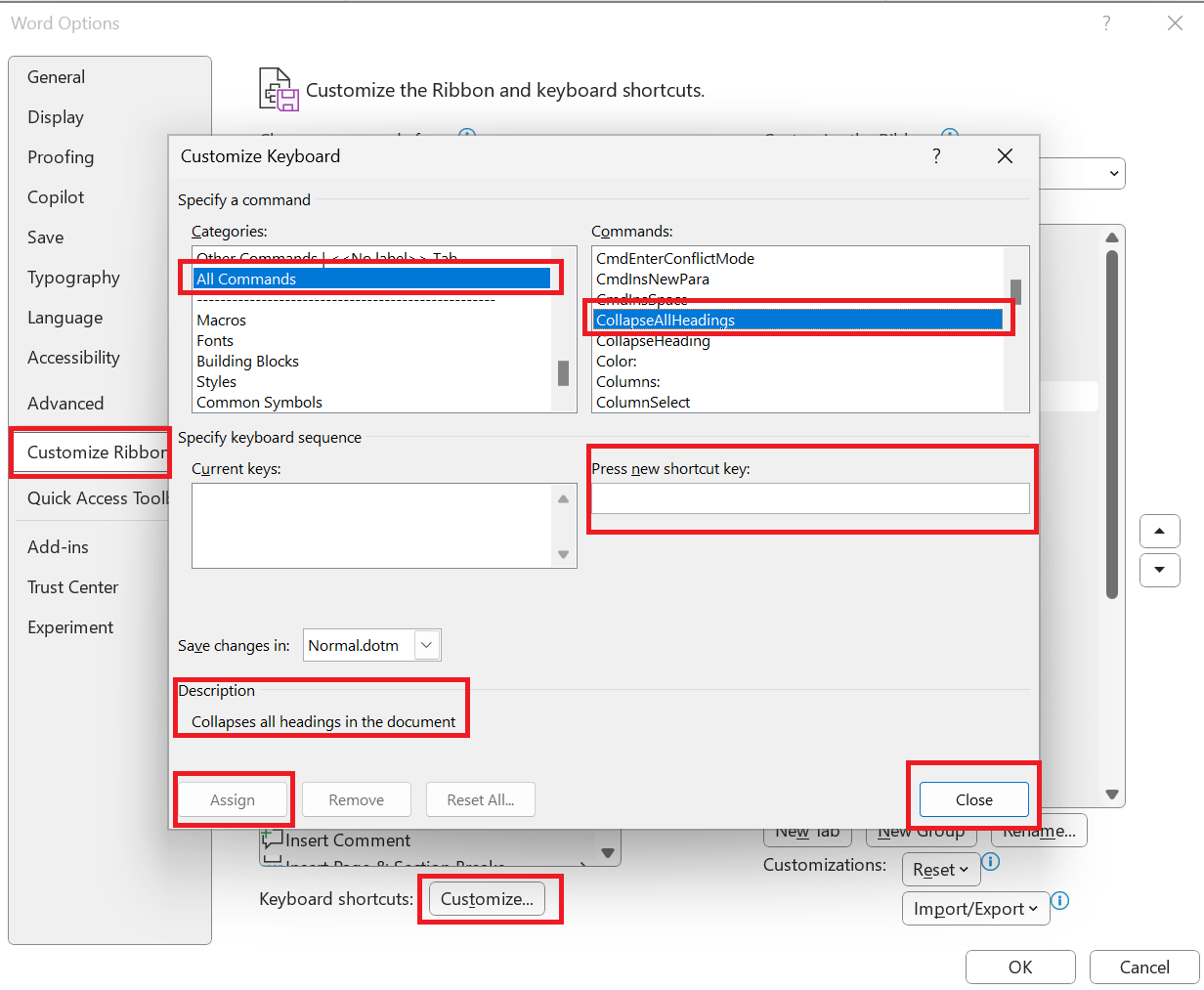Move the selected ribbon item up
Screen dimensions: 1204x990
click(x=1159, y=531)
